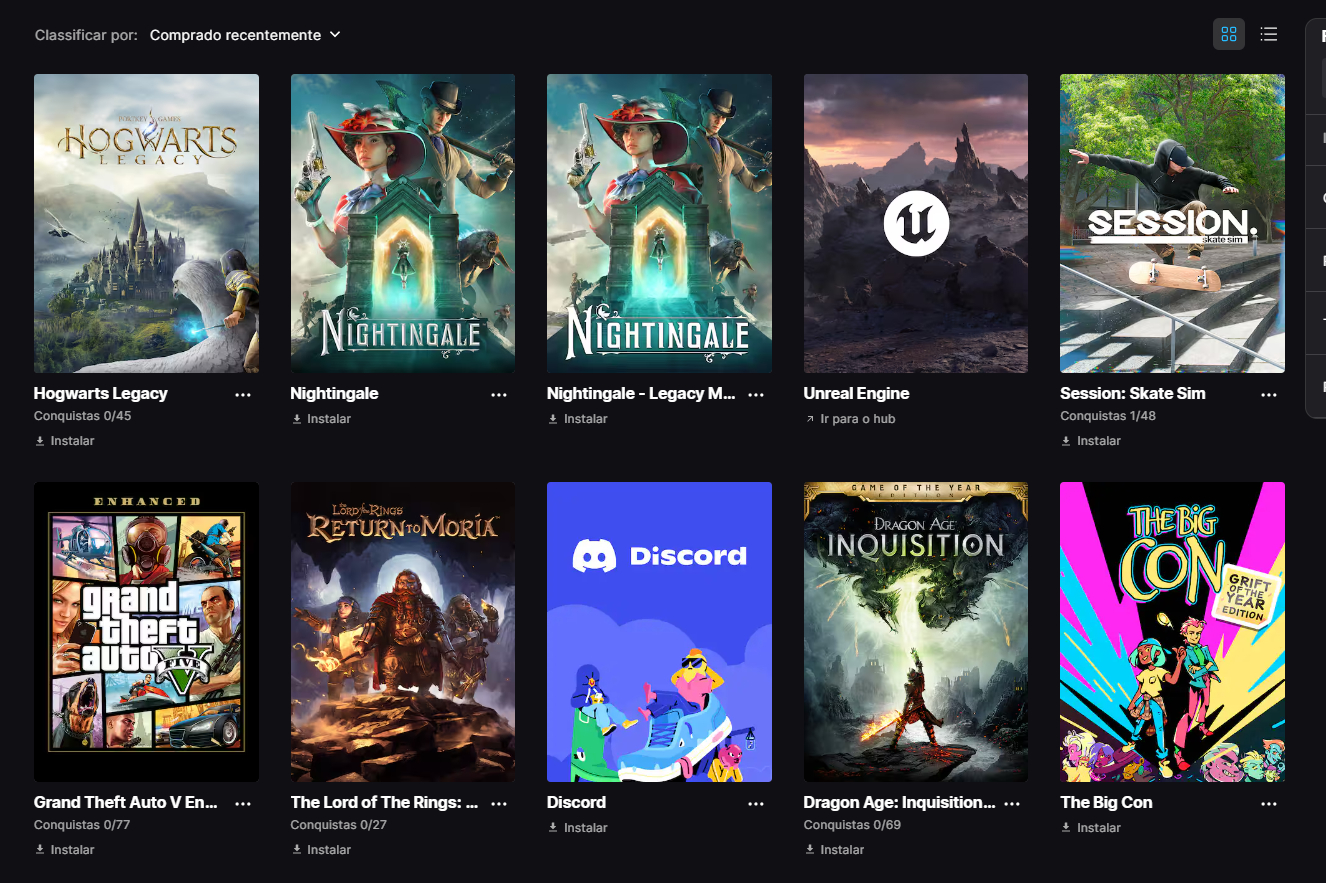The height and width of the screenshot is (883, 1326).
Task: Select the Grand Theft Auto V cover
Action: [146, 632]
